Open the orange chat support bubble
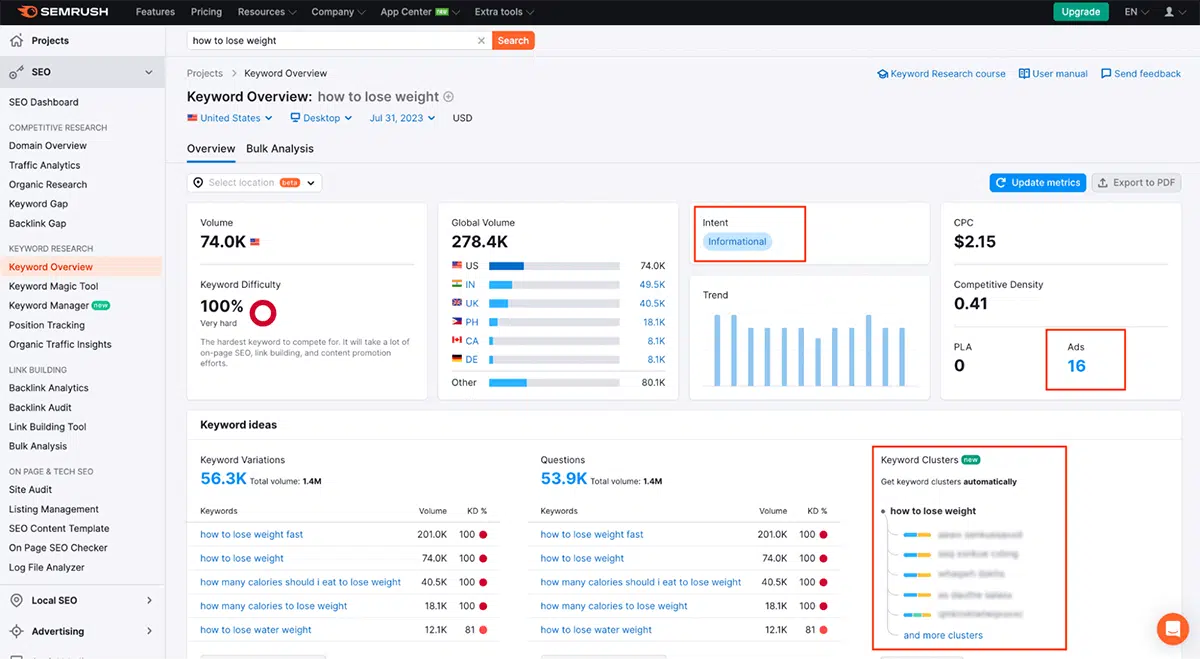This screenshot has height=659, width=1200. 1172,628
